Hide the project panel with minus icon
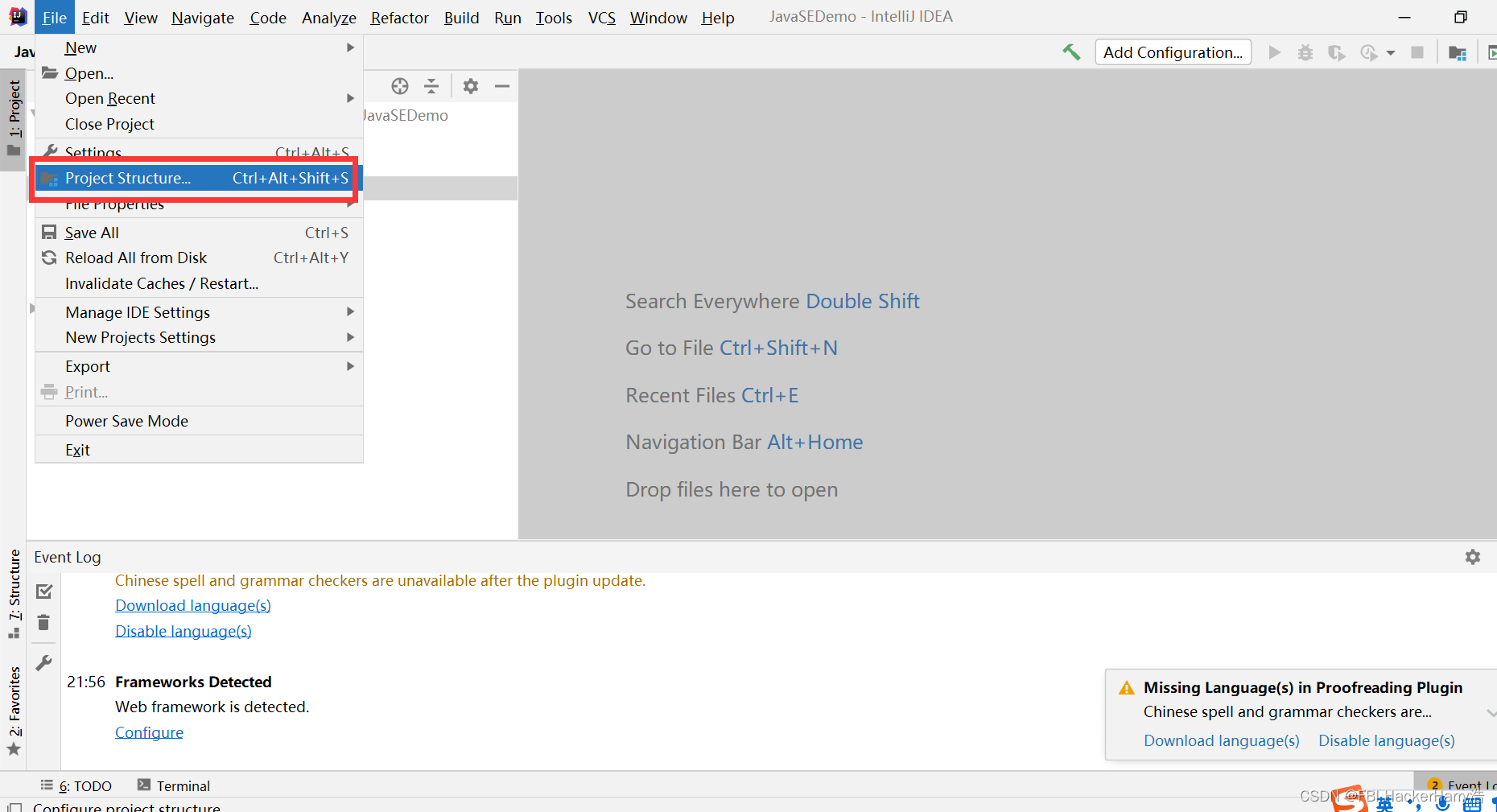The width and height of the screenshot is (1497, 812). point(502,86)
